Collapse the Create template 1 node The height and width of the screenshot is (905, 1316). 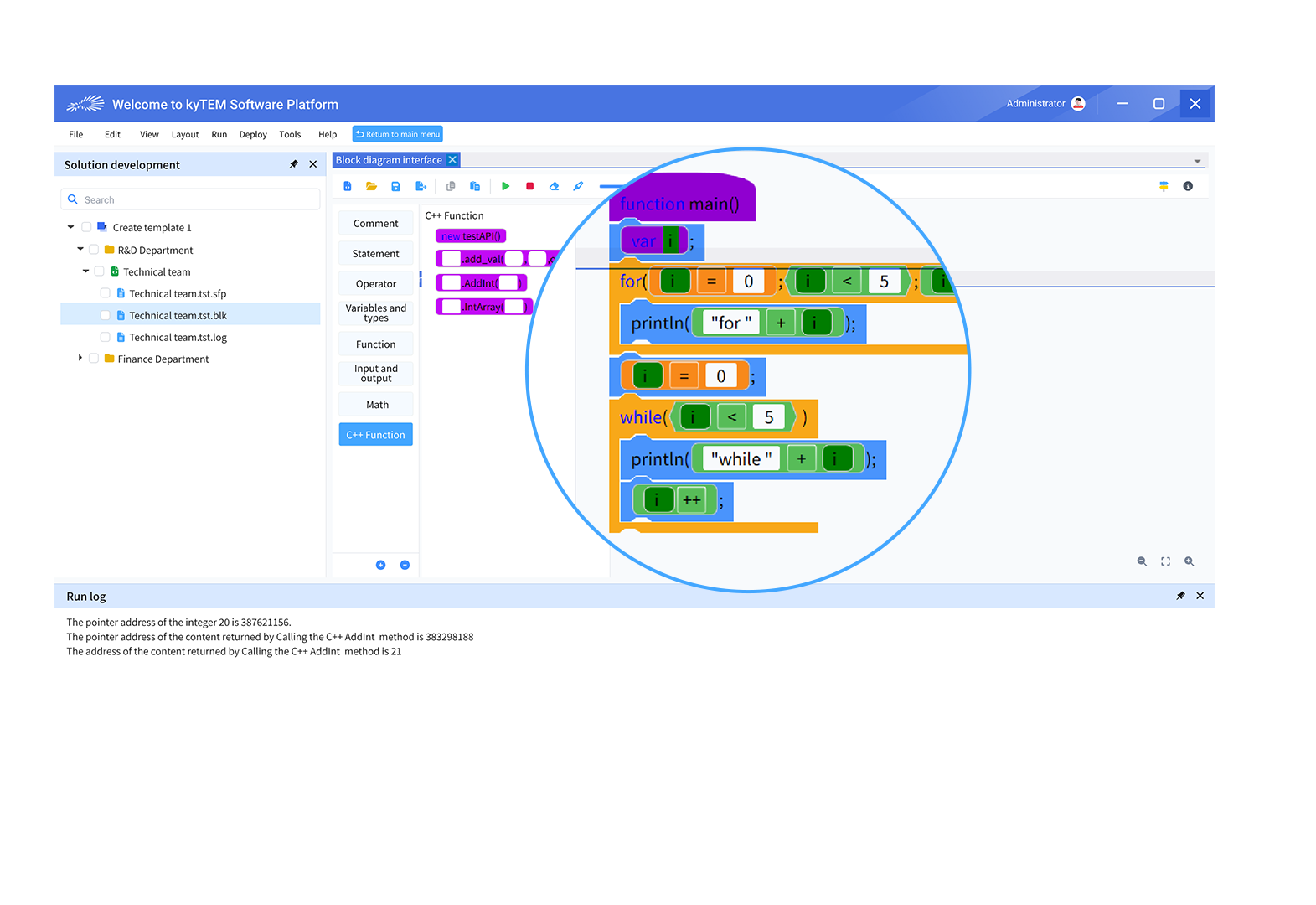(x=71, y=227)
